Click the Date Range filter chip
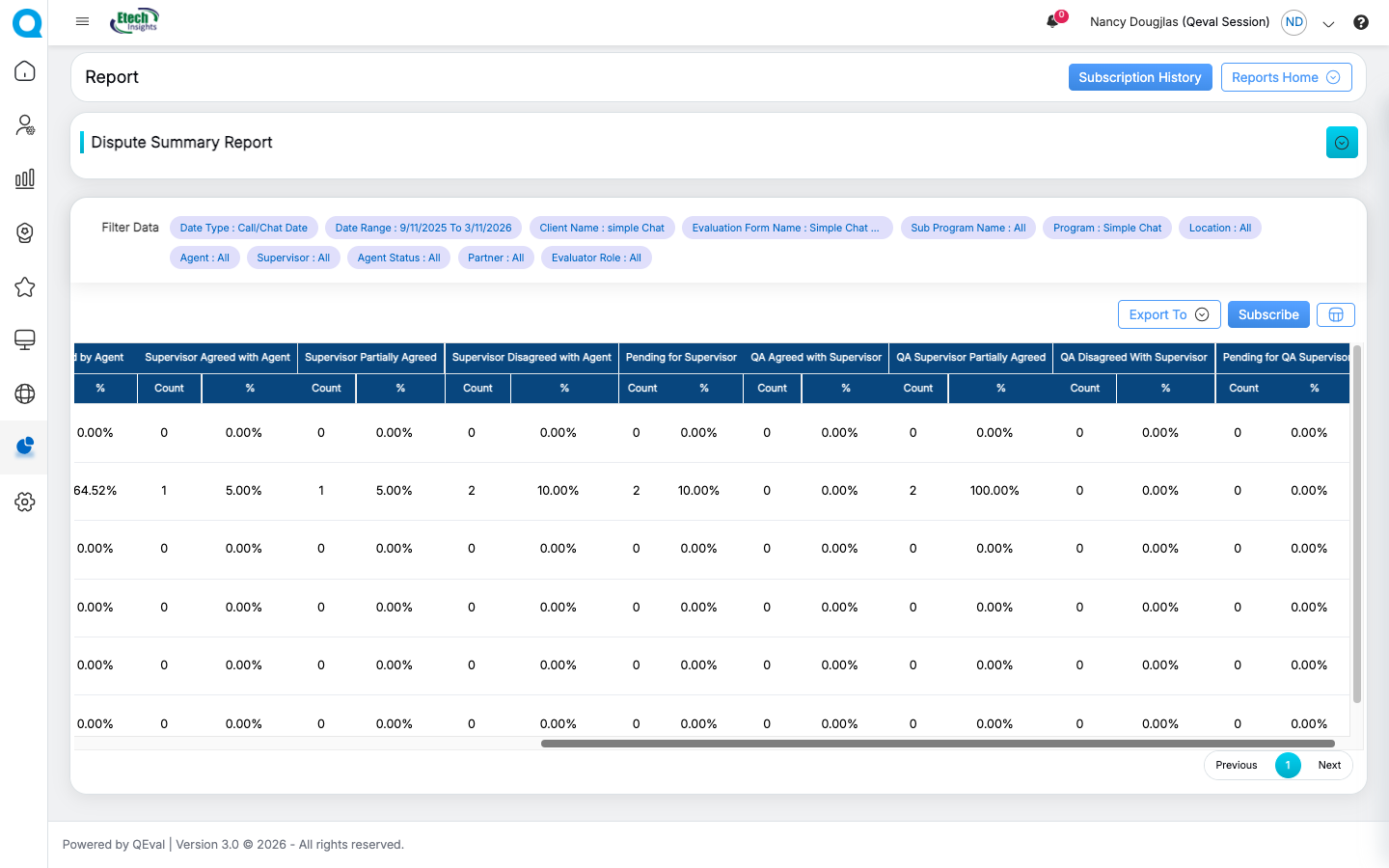The height and width of the screenshot is (868, 1389). (x=423, y=228)
